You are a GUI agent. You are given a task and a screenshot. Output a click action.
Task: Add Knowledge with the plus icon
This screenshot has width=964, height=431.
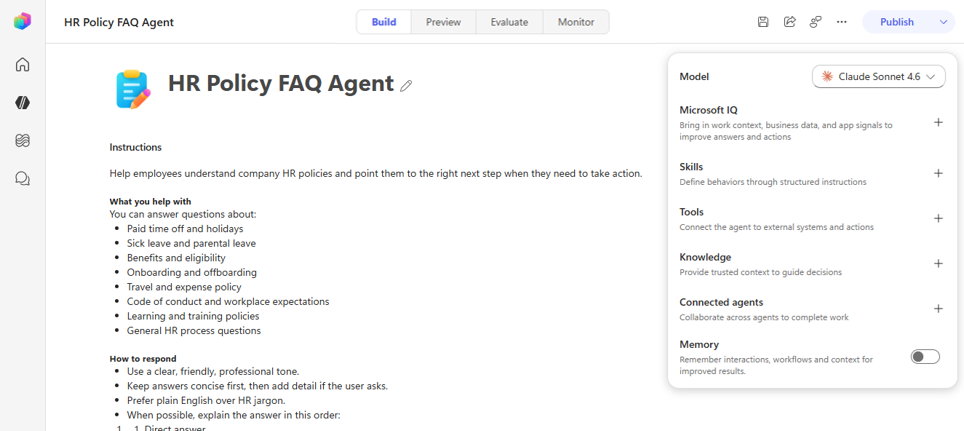(x=938, y=263)
